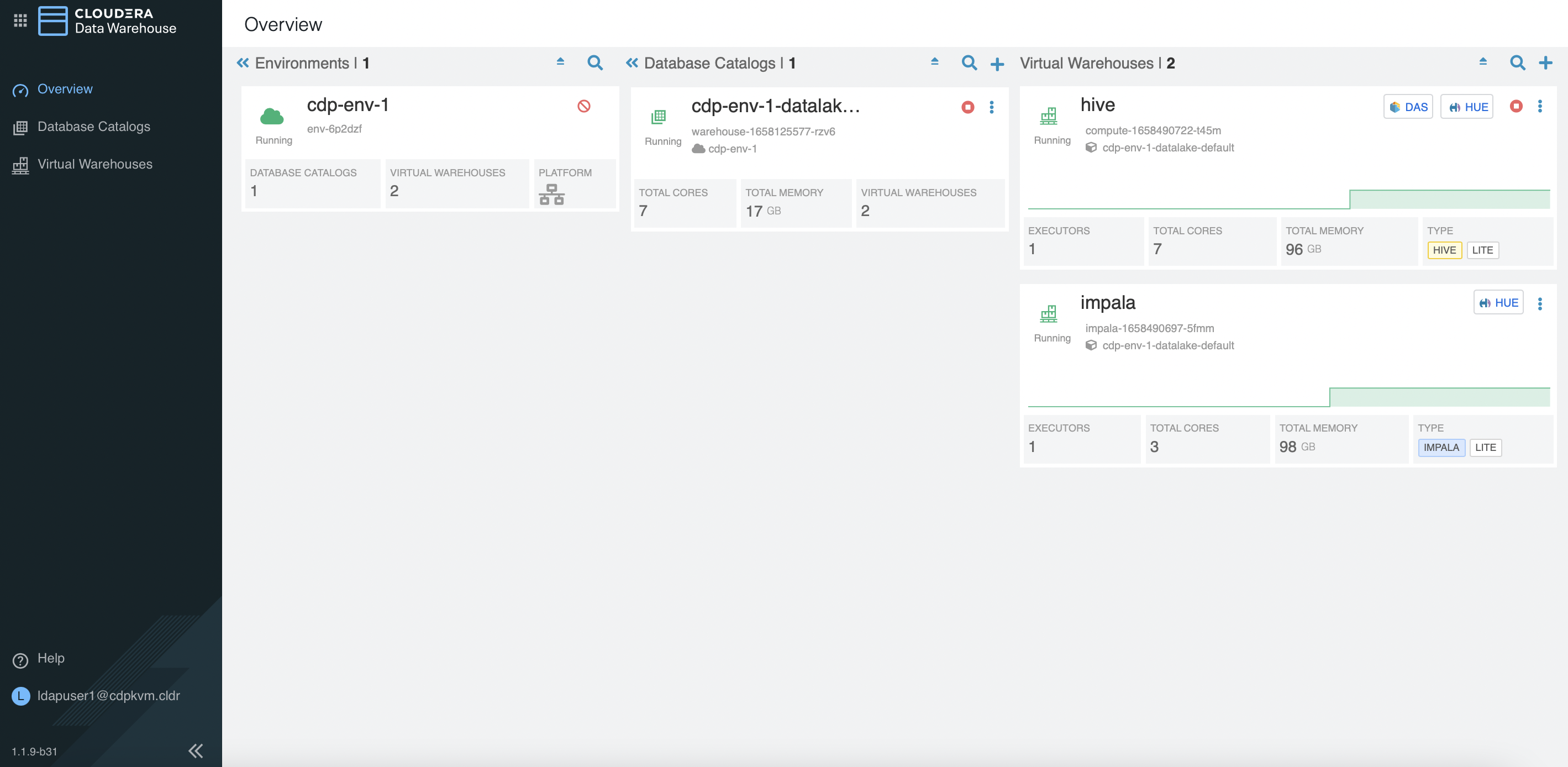Suspend the cdp-env-1-datalake database catalog
Screen dimensions: 1568x767
[967, 108]
